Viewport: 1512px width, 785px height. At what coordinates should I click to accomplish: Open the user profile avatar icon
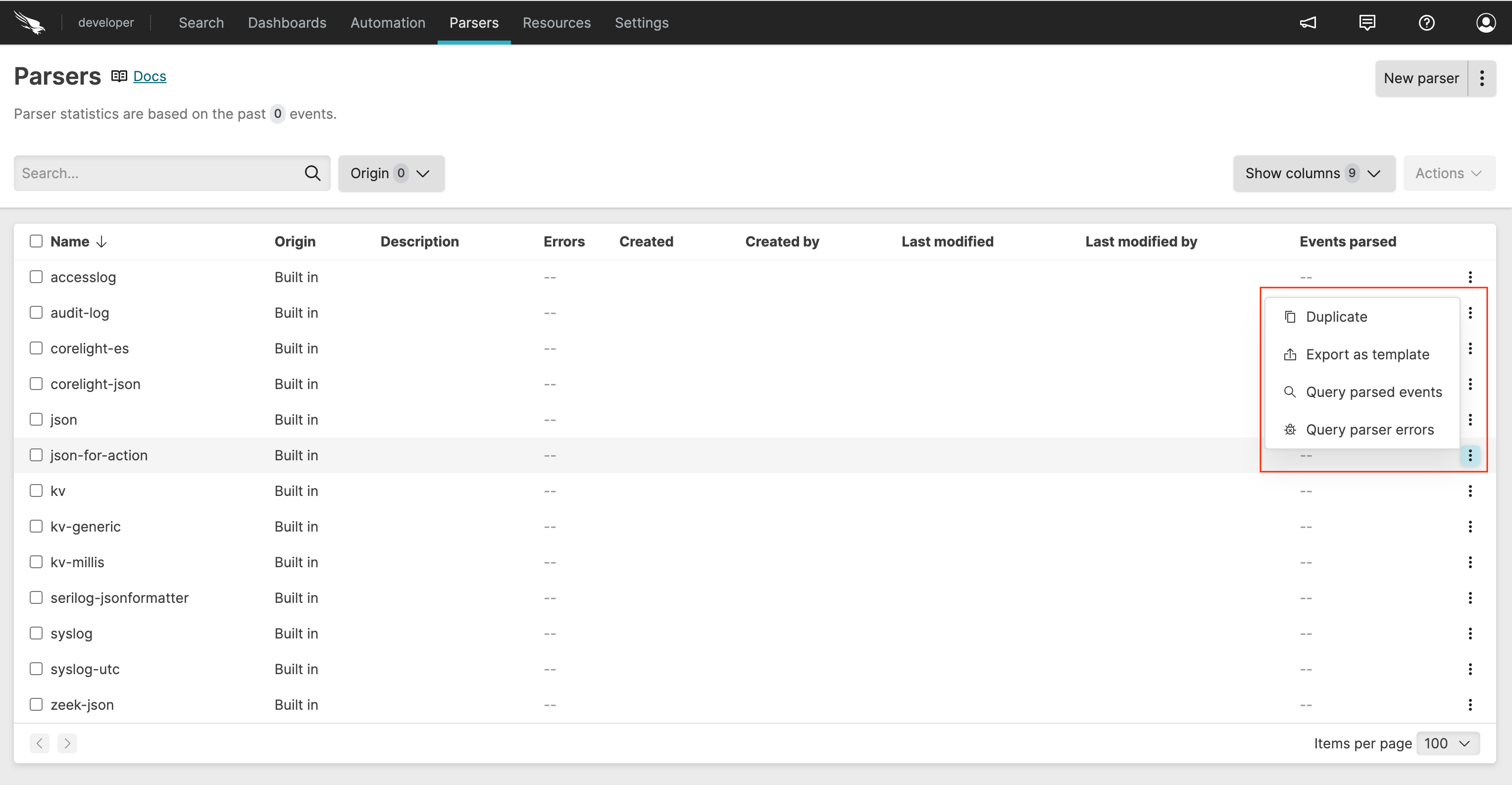click(x=1485, y=22)
